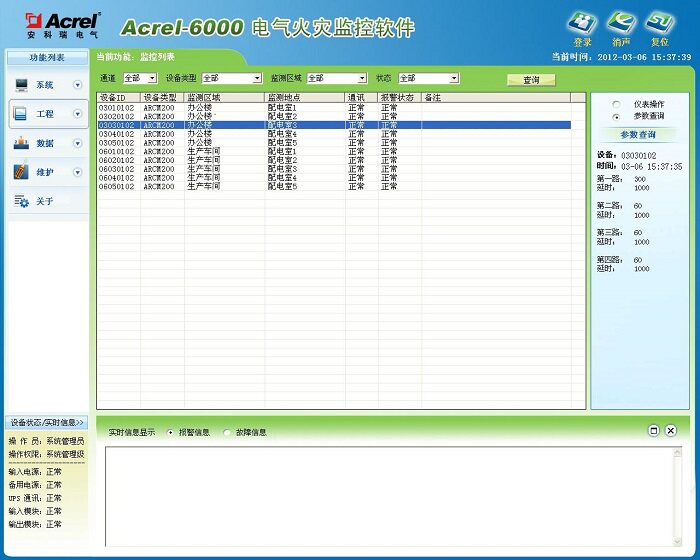700x560 pixels.
Task: Open the 状态 status dropdown
Action: 454,78
